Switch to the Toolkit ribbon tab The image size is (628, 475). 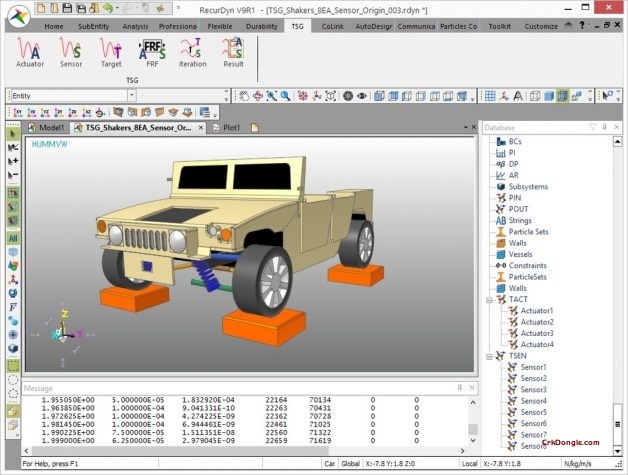click(x=499, y=26)
